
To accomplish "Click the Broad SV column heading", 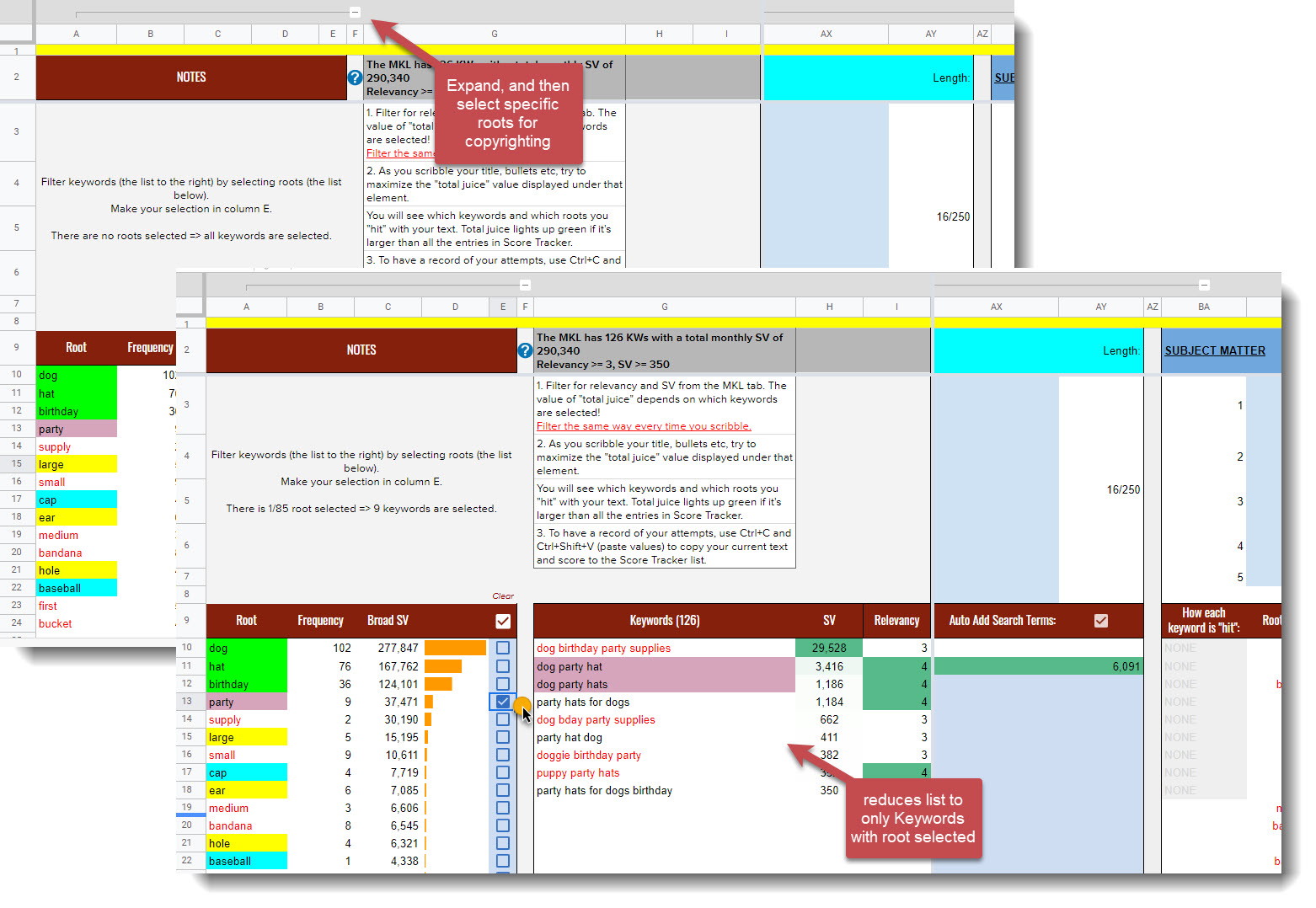I will (388, 621).
